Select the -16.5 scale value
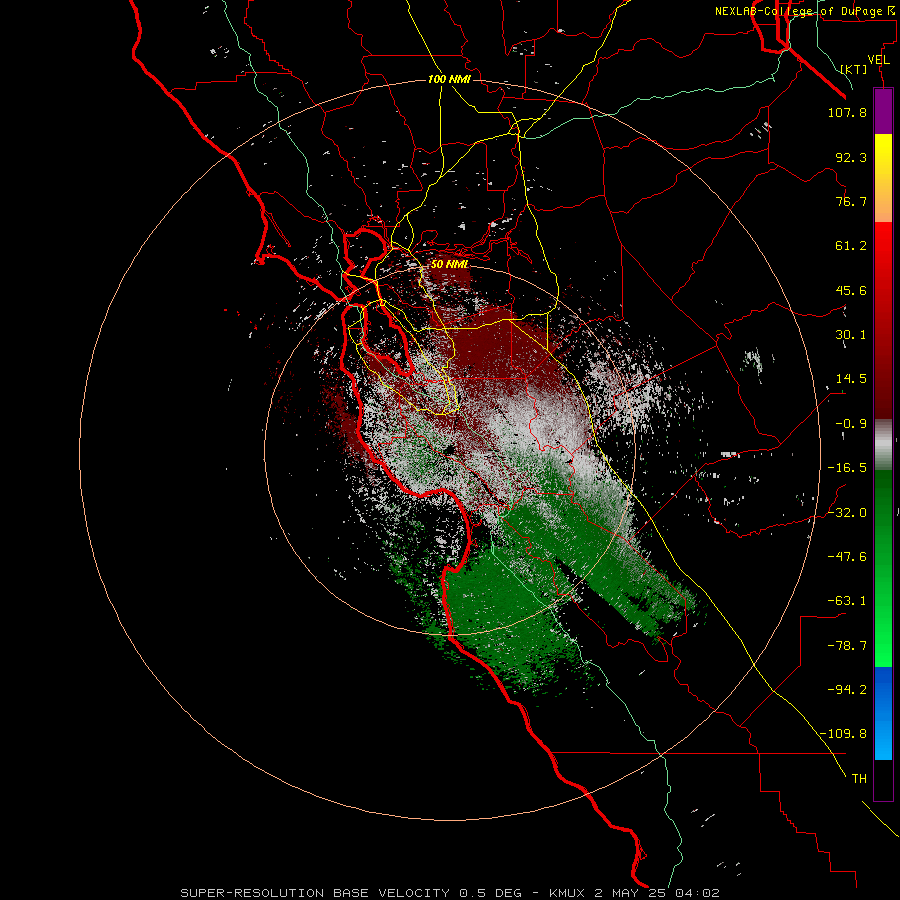This screenshot has width=900, height=900. click(847, 468)
